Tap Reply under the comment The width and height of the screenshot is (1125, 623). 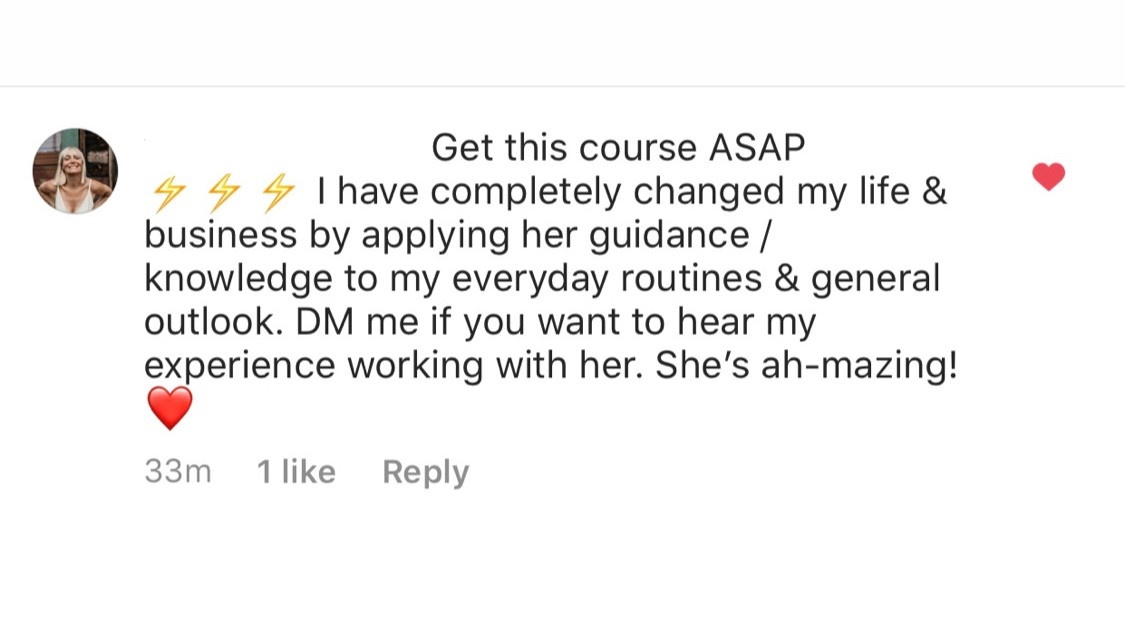[425, 472]
